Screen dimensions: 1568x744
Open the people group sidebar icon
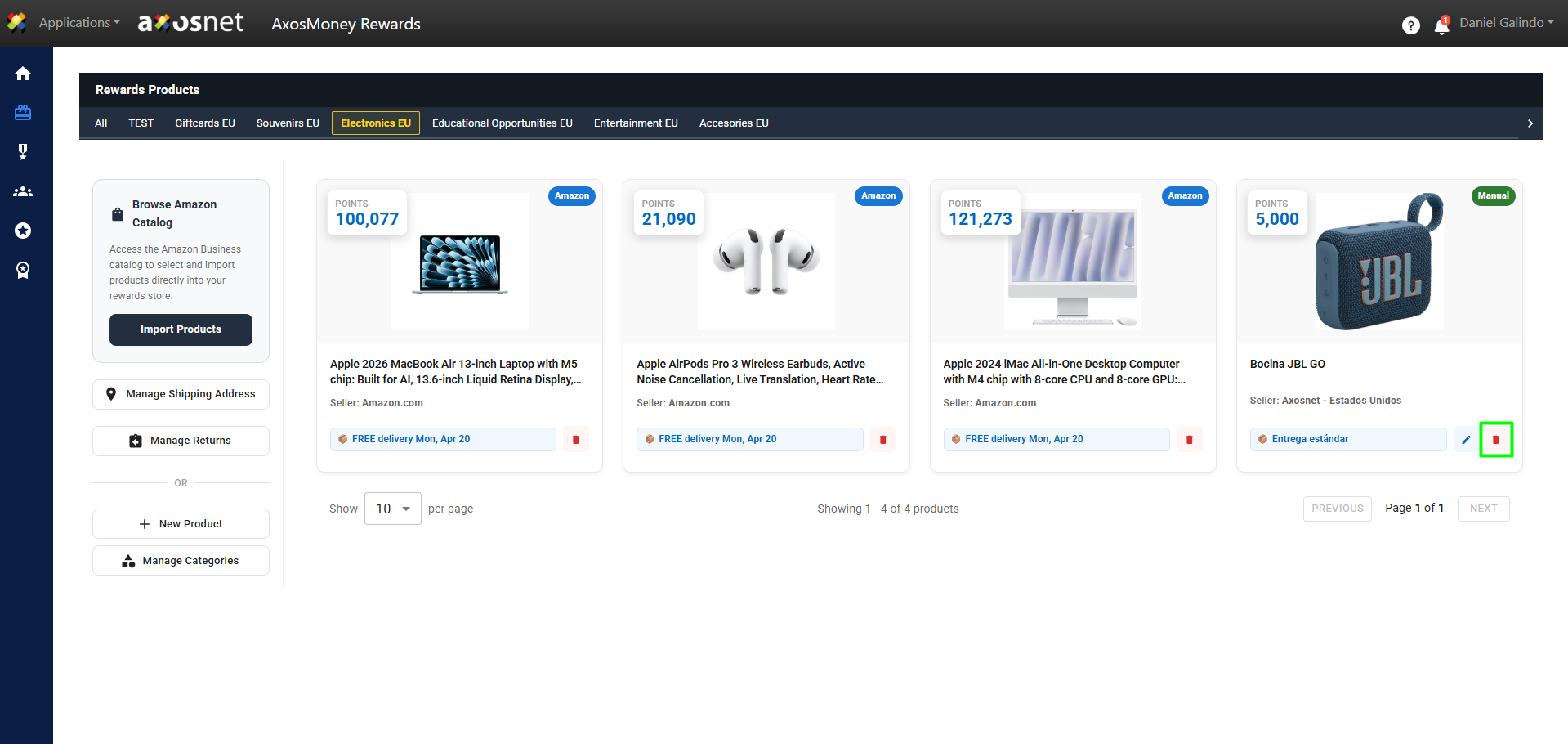(x=23, y=191)
